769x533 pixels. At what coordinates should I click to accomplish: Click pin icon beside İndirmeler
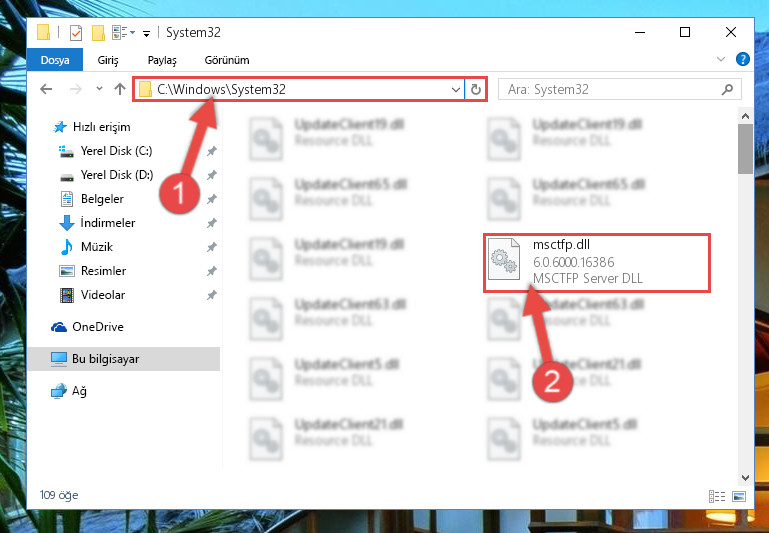point(211,223)
